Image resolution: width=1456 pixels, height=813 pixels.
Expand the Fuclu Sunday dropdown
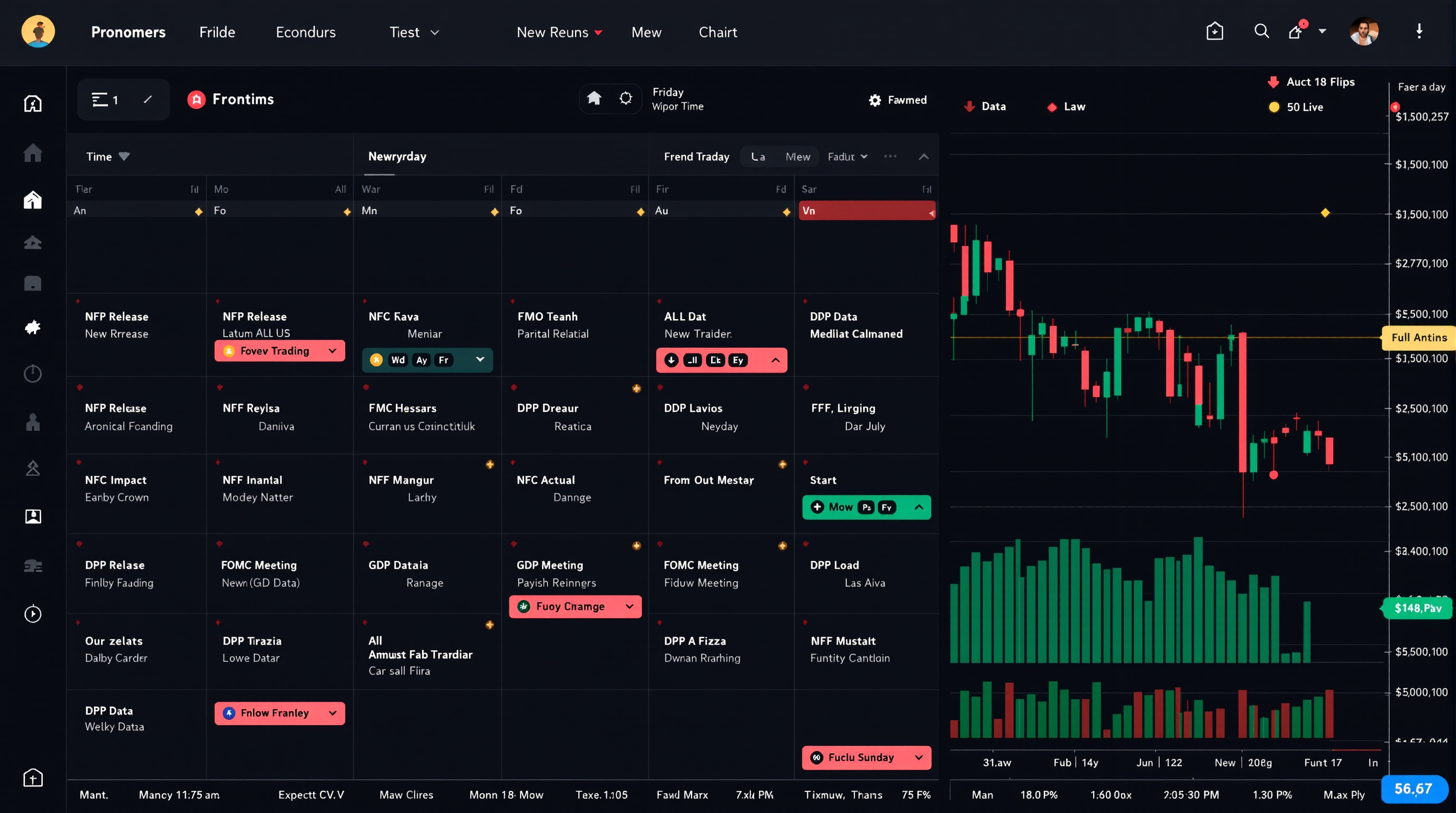click(x=919, y=757)
